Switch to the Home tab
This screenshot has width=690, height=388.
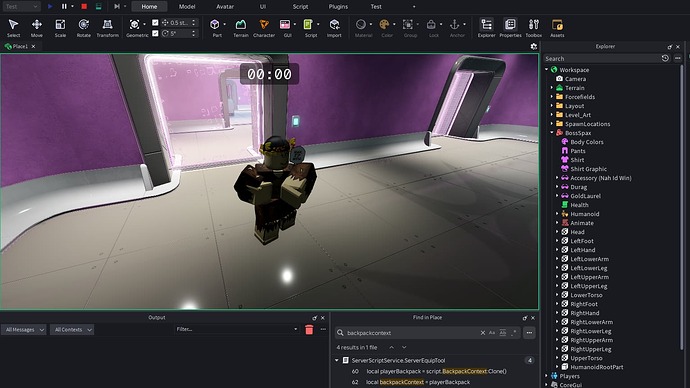click(x=149, y=6)
